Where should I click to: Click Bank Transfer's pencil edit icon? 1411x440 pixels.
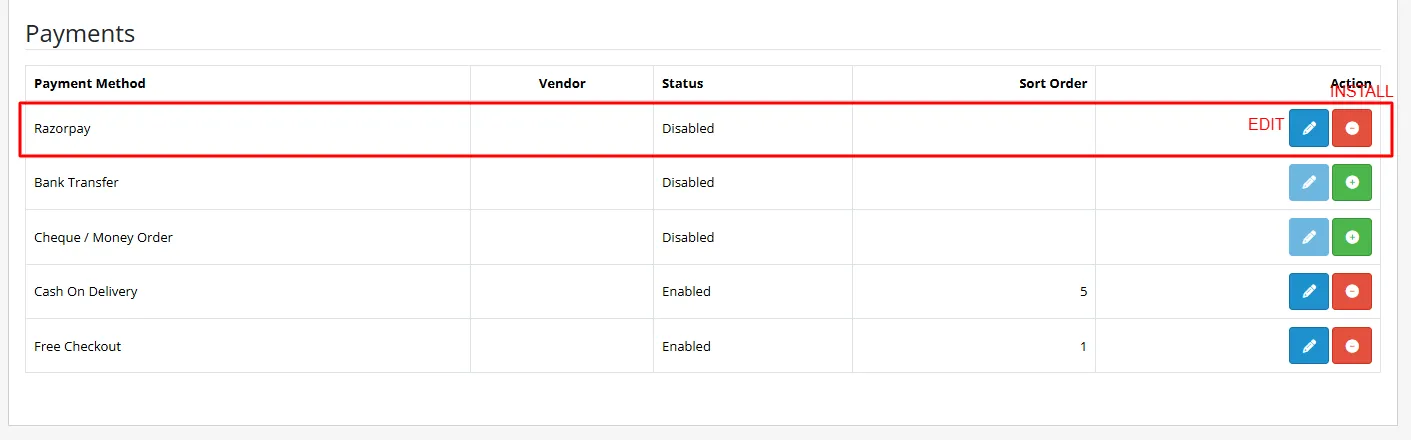[x=1308, y=183]
